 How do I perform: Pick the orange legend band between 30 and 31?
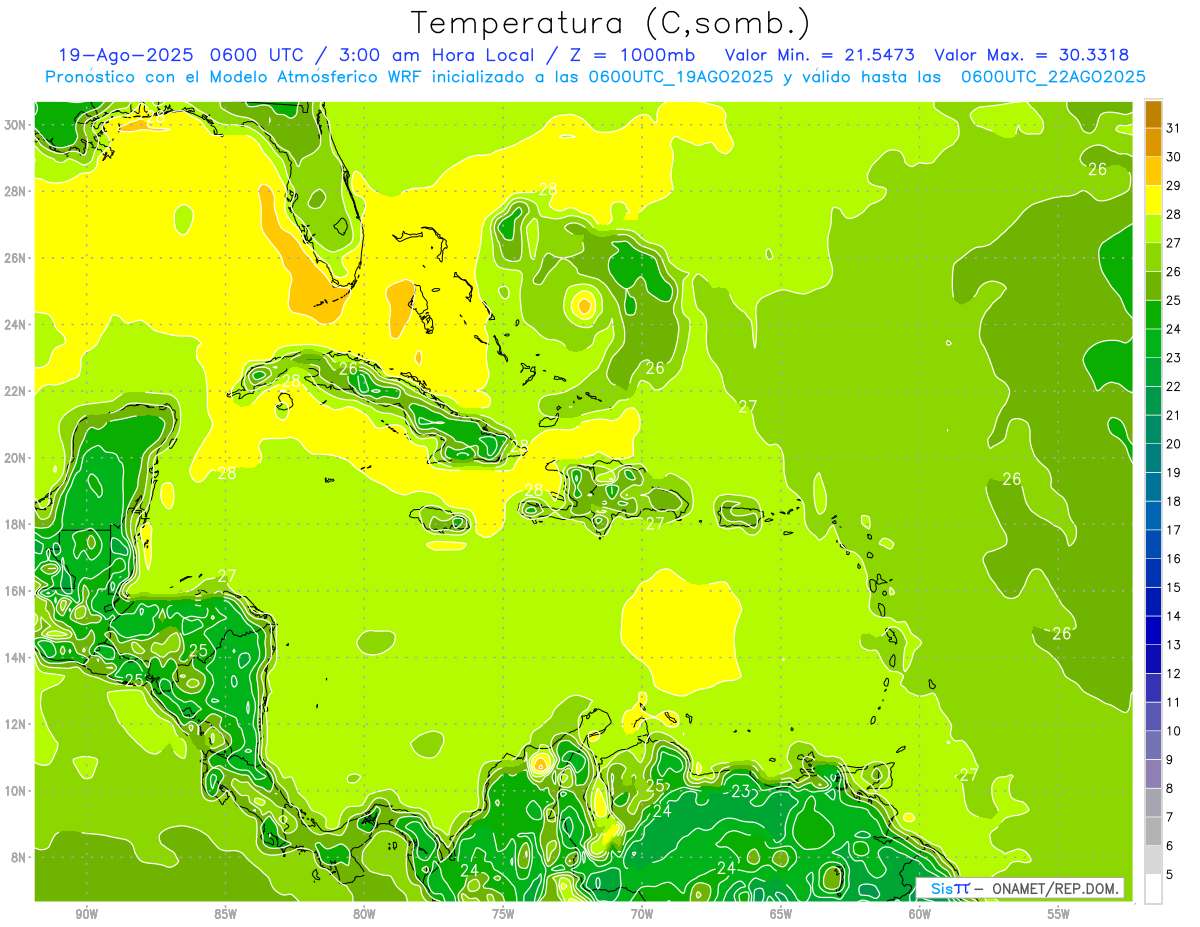tap(1153, 142)
